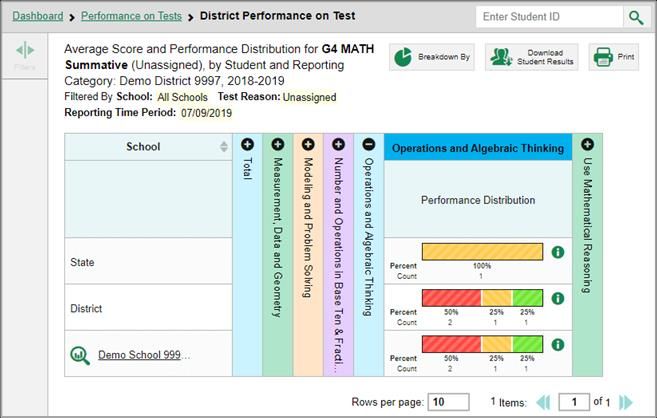
Task: Click Download Student Results button
Action: (x=532, y=57)
